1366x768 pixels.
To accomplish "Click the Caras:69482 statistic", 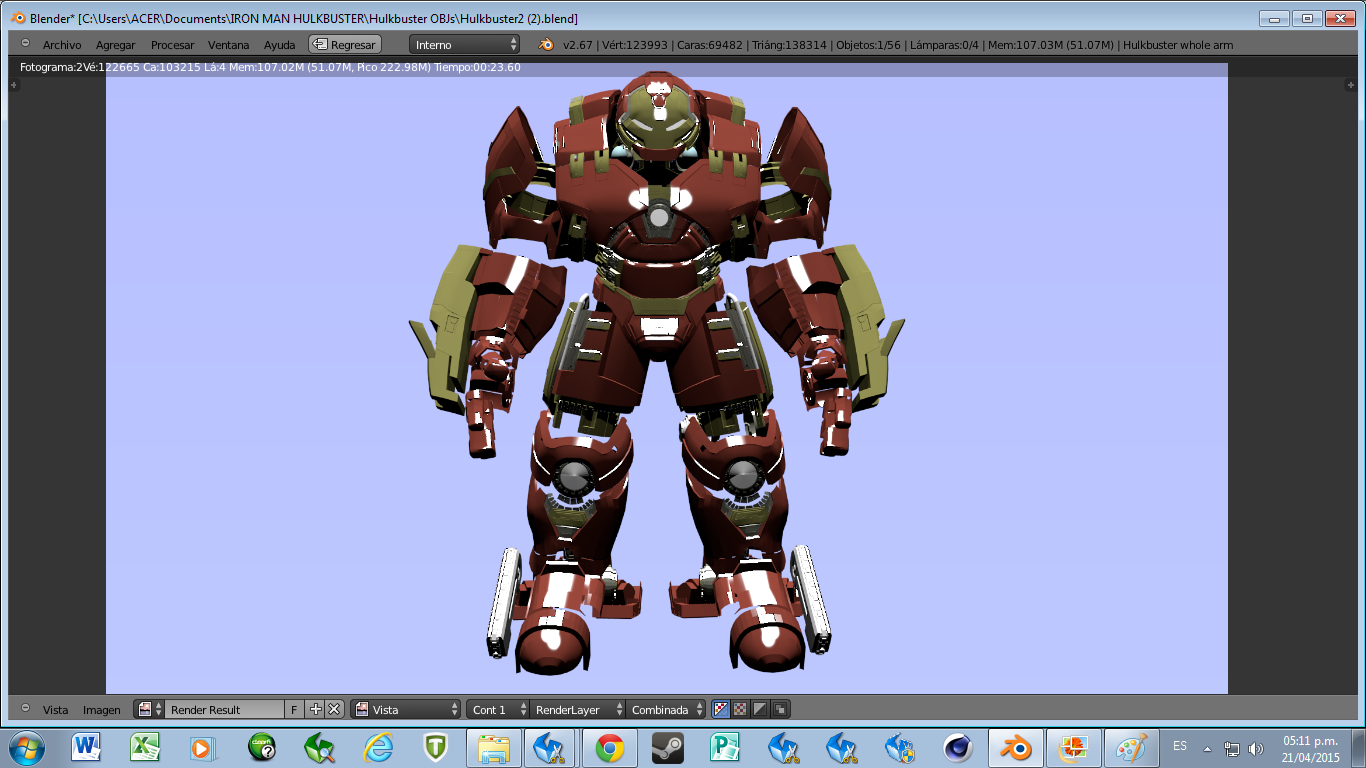I will (x=710, y=45).
